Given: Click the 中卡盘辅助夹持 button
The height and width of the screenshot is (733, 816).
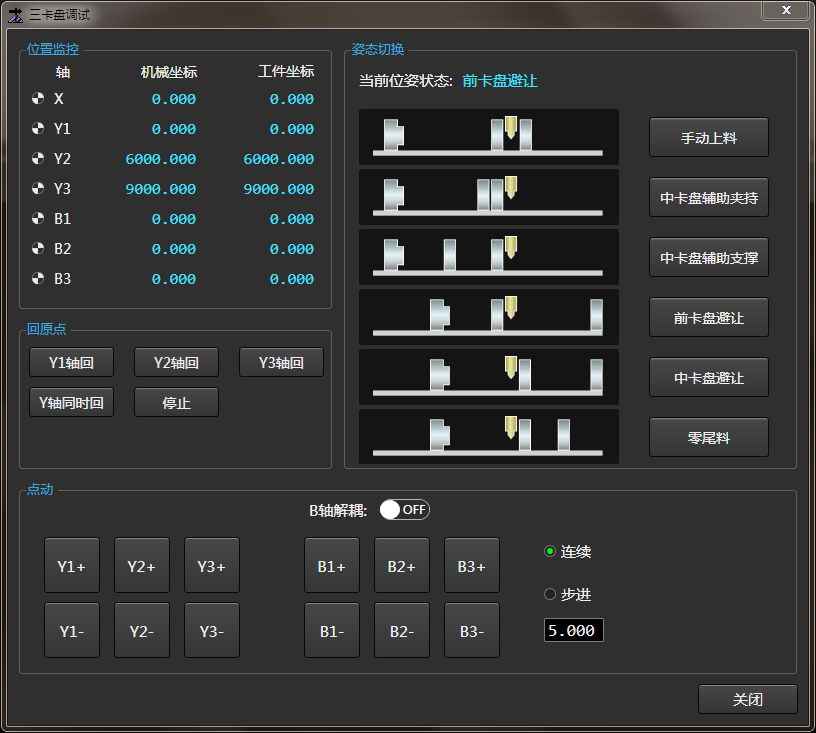Looking at the screenshot, I should click(708, 198).
